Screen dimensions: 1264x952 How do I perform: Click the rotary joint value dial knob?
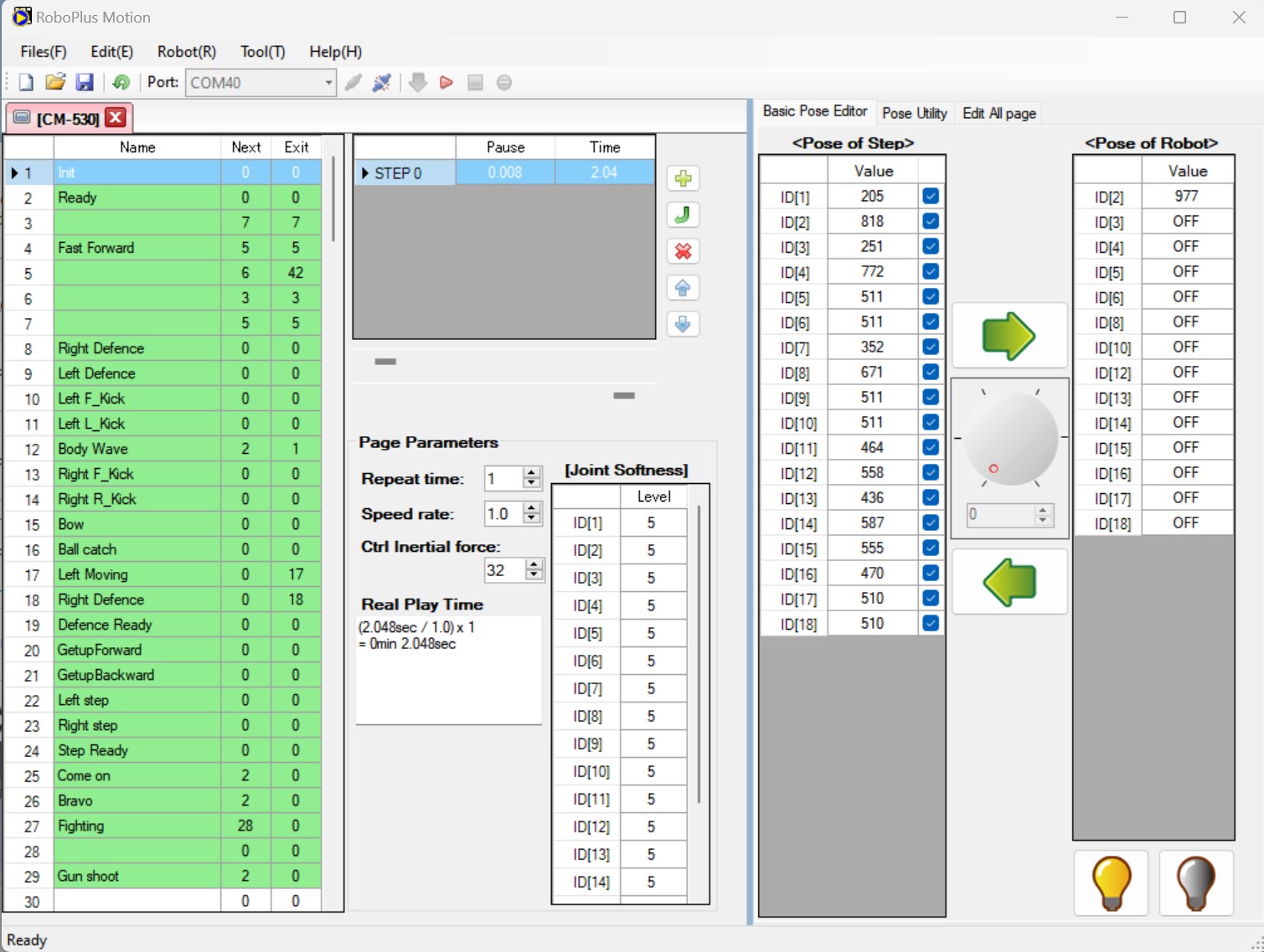(1010, 439)
